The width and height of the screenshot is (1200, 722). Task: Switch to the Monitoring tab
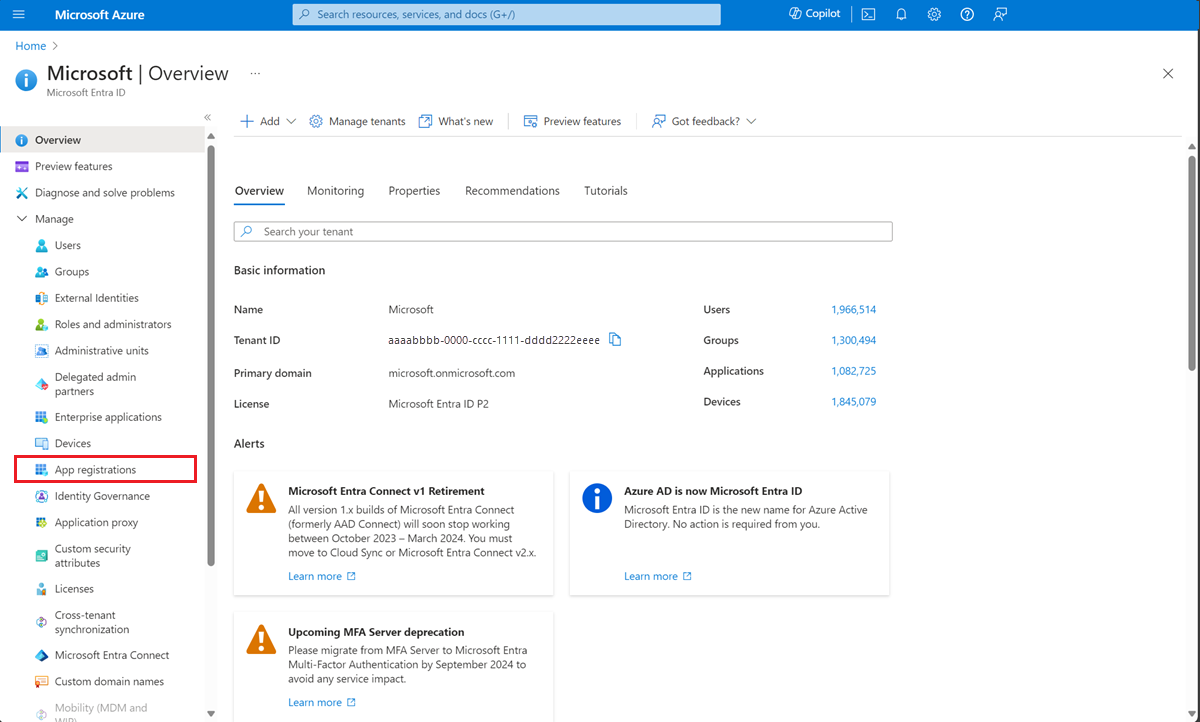click(335, 190)
